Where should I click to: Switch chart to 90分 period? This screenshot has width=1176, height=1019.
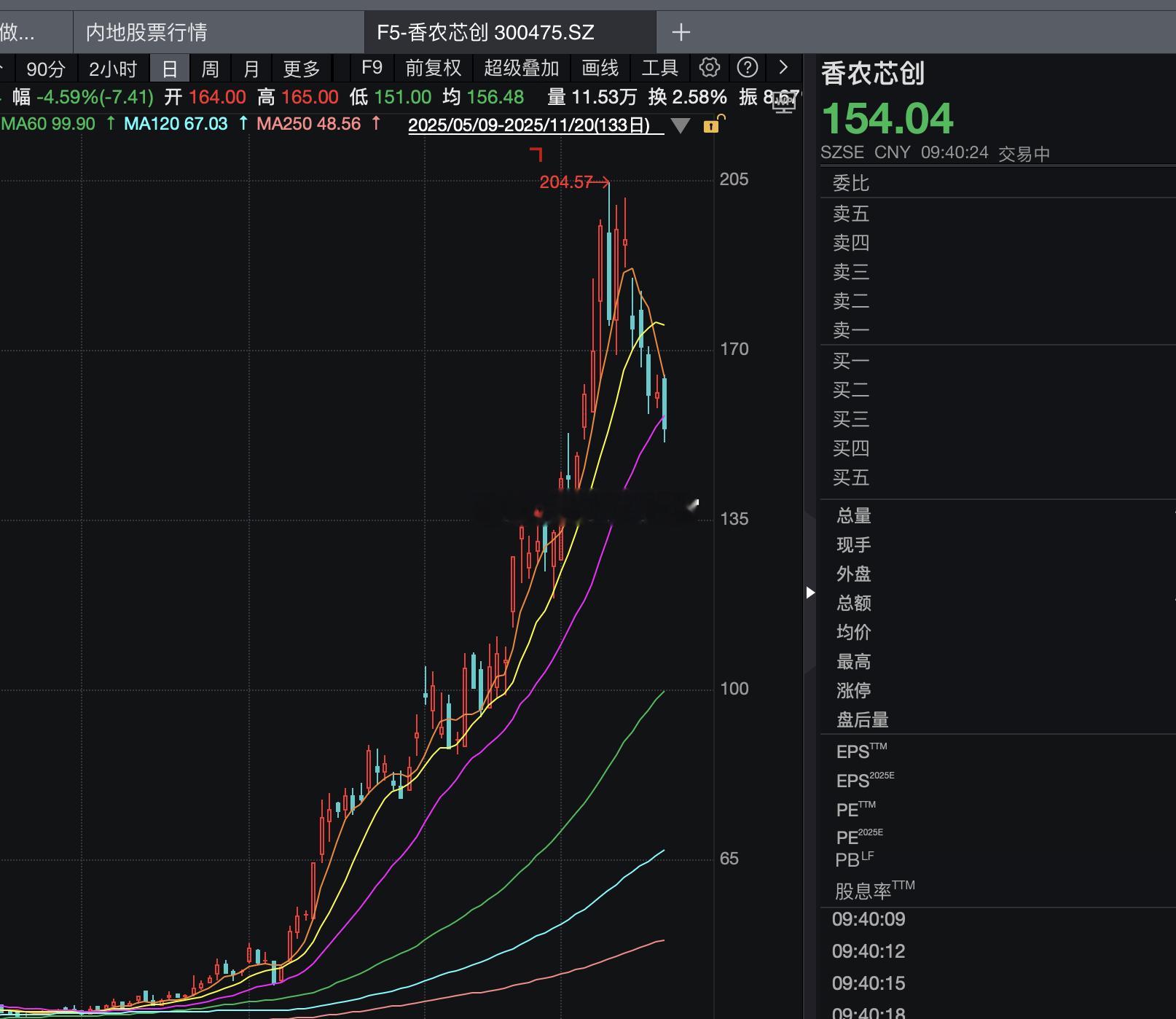(46, 69)
